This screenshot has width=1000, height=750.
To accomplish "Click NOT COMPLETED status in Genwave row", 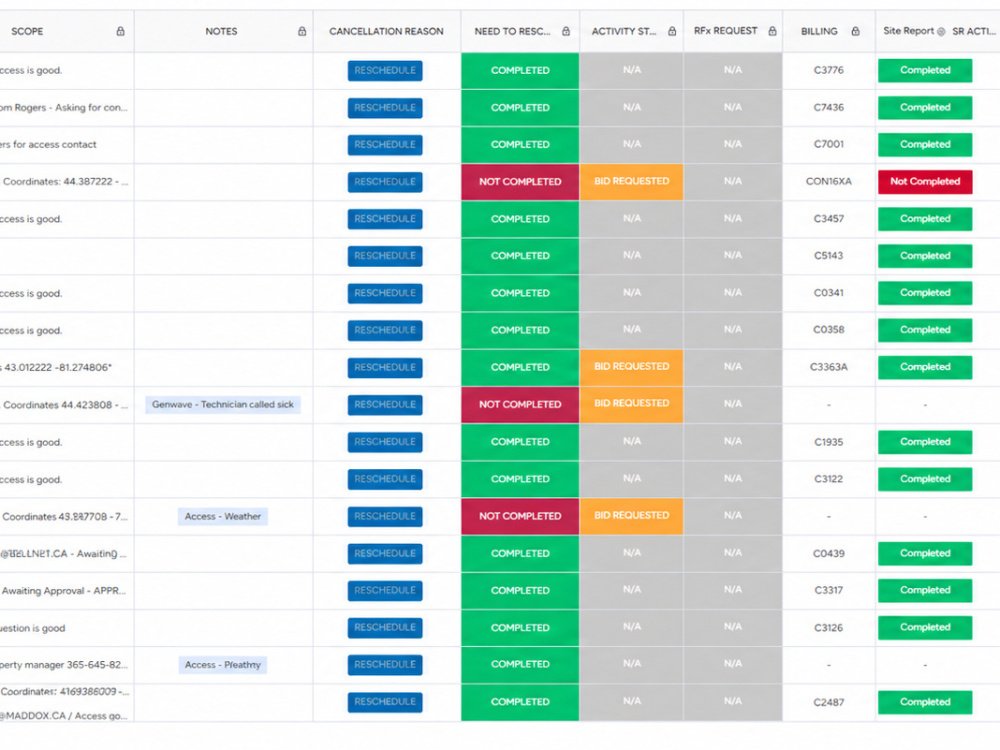I will click(520, 404).
